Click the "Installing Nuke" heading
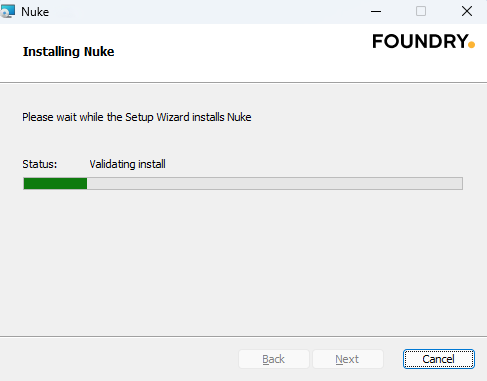The image size is (487, 381). 68,52
